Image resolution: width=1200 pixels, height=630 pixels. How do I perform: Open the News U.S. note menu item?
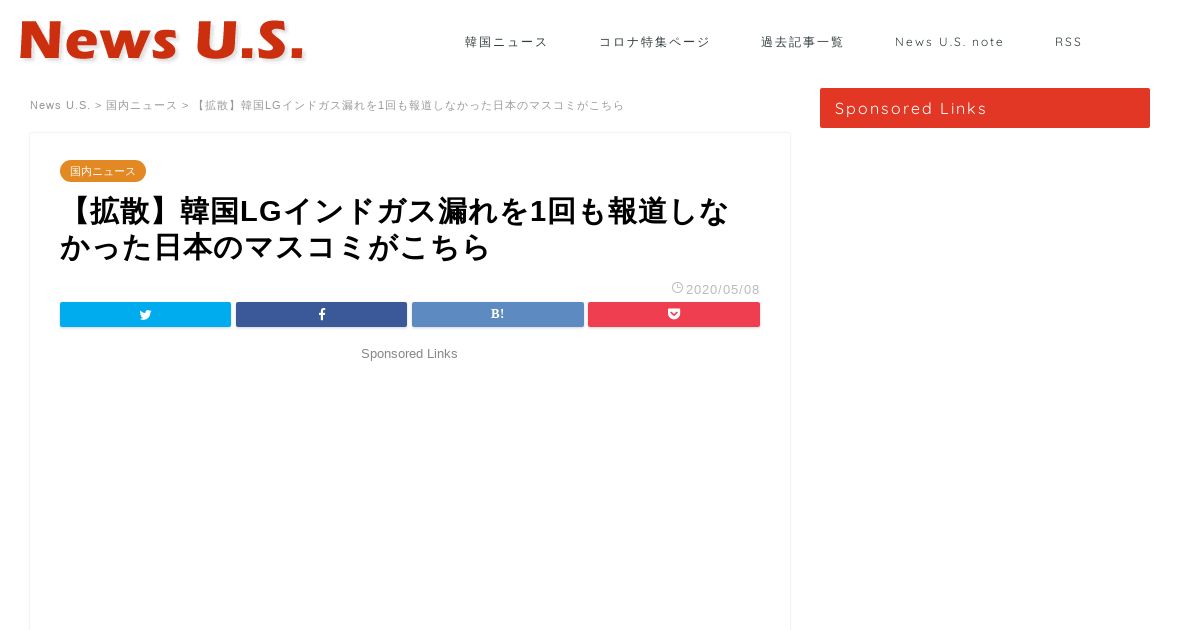(949, 42)
